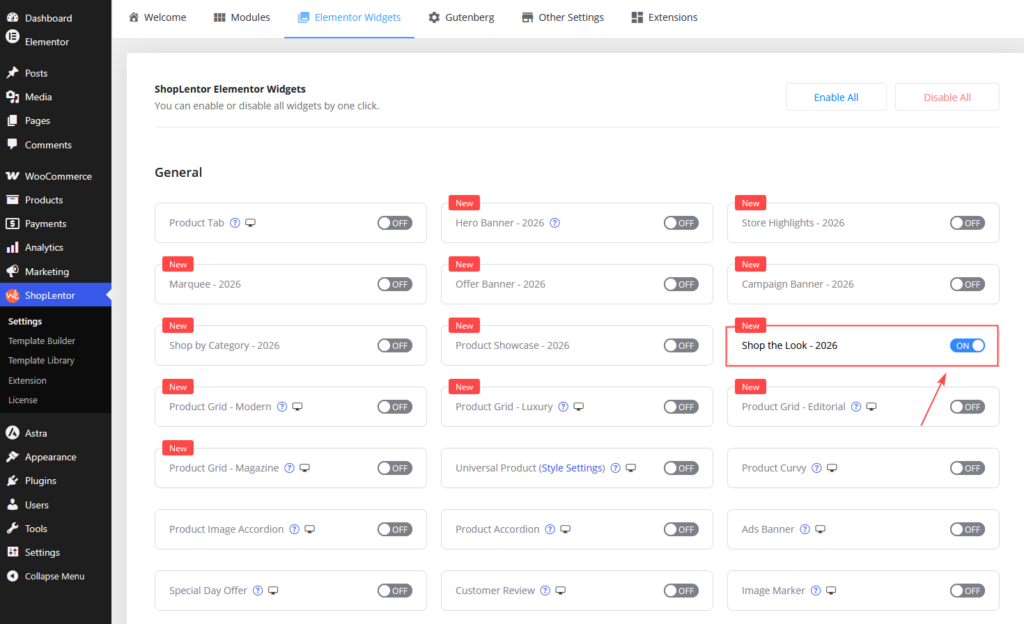The height and width of the screenshot is (624, 1024).
Task: Click the help icon for Product Grid - Editorial
Action: pyautogui.click(x=856, y=407)
